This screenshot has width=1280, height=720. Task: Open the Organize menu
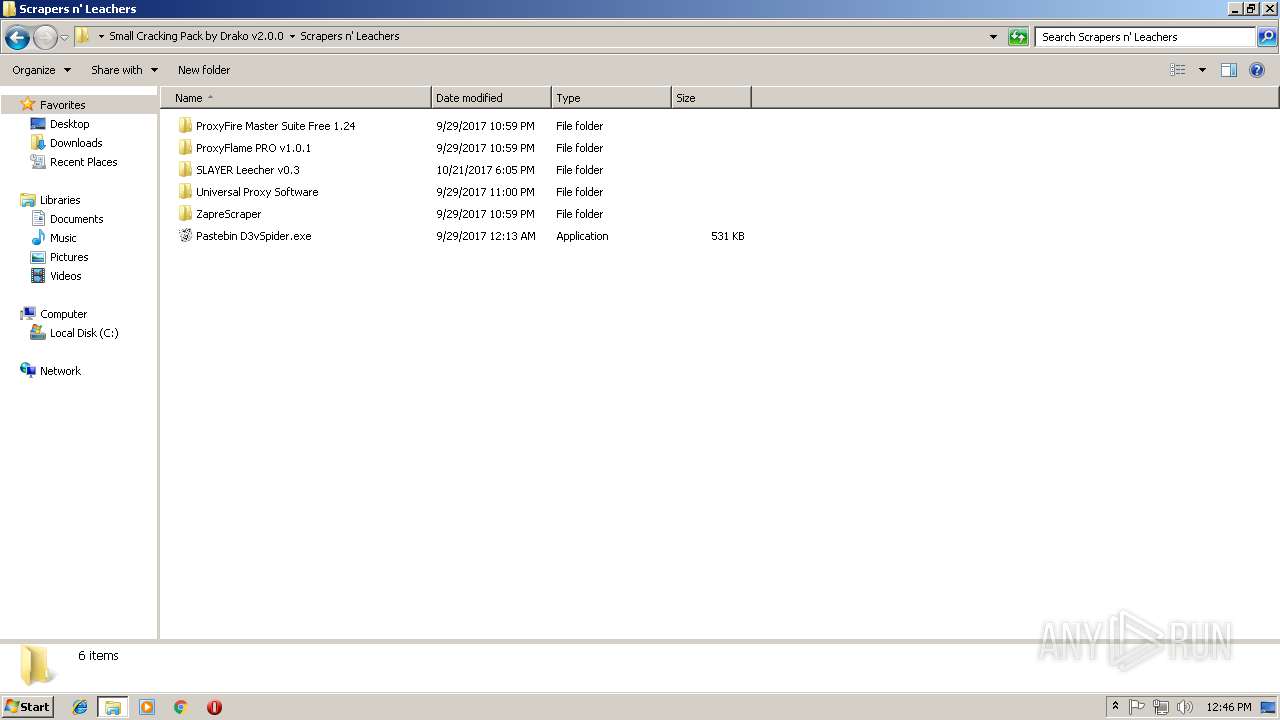click(x=41, y=70)
